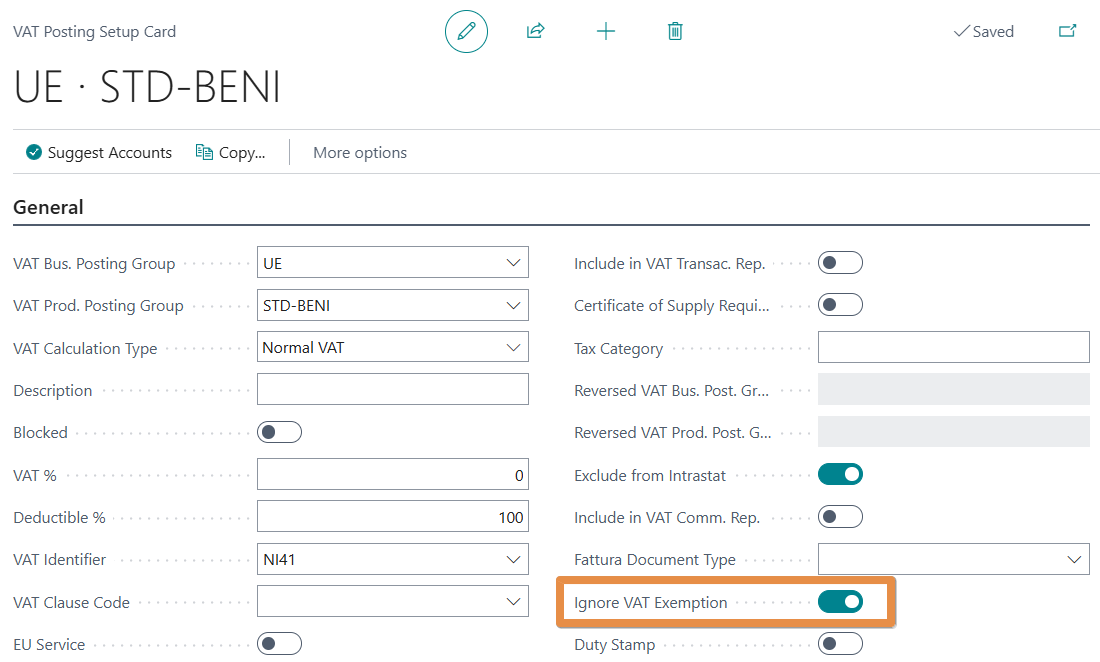
Task: Disable the Exclude from Intrastat toggle
Action: click(x=840, y=475)
